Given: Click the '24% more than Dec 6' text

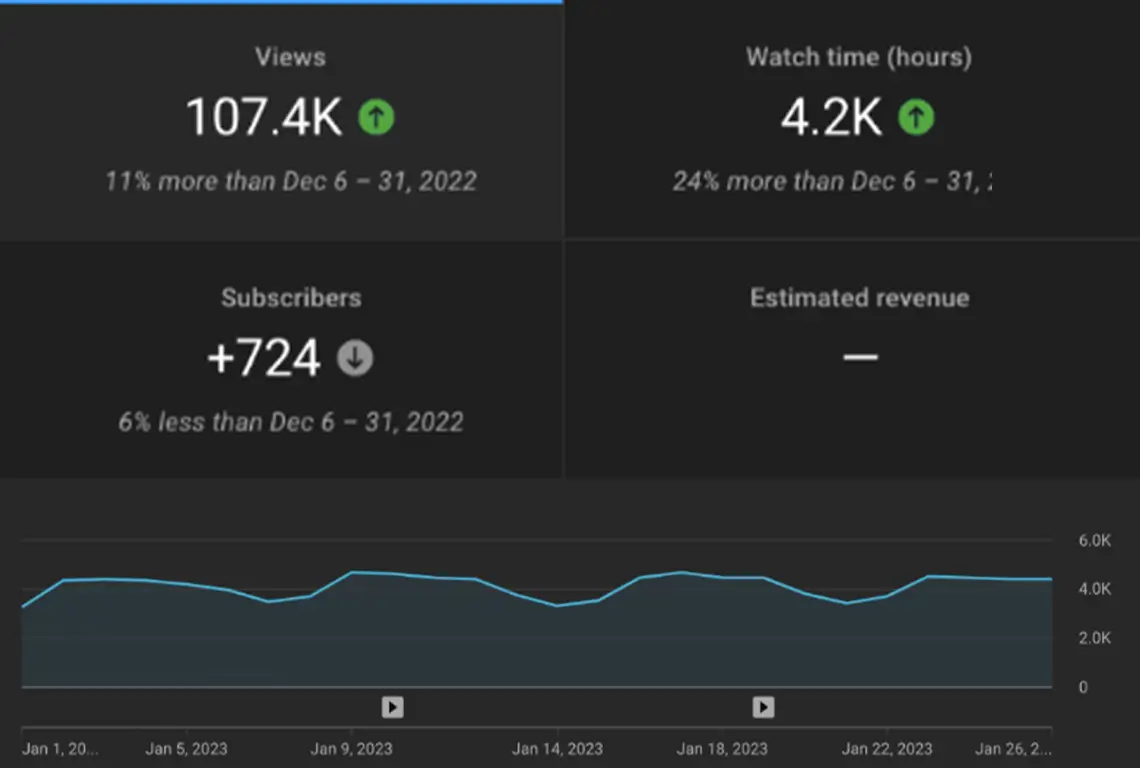Looking at the screenshot, I should tap(832, 182).
